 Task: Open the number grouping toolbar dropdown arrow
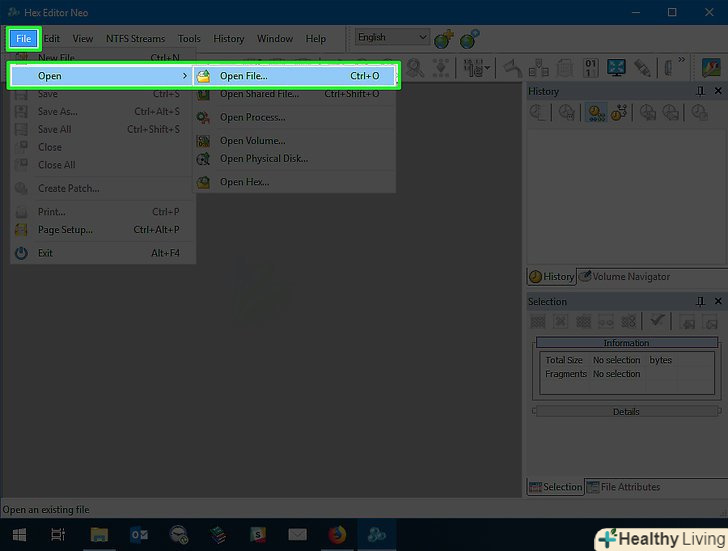pos(487,68)
